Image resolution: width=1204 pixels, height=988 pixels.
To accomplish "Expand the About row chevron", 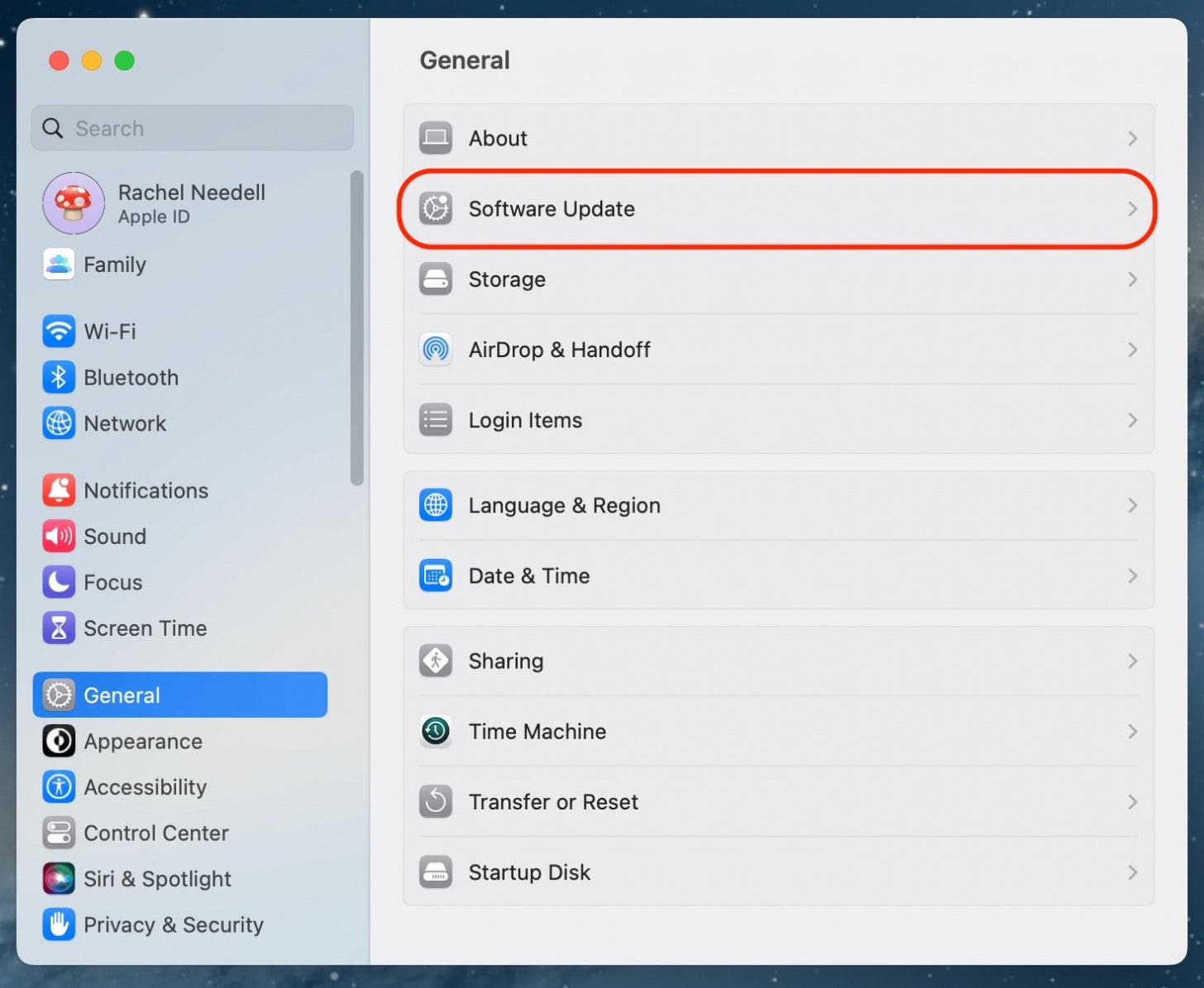I will point(1132,138).
